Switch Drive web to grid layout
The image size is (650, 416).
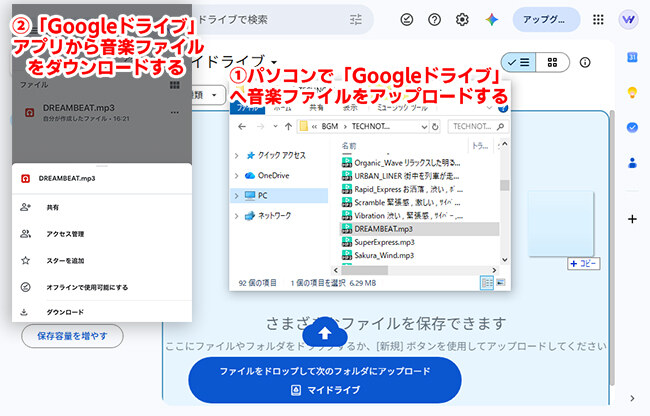(552, 63)
